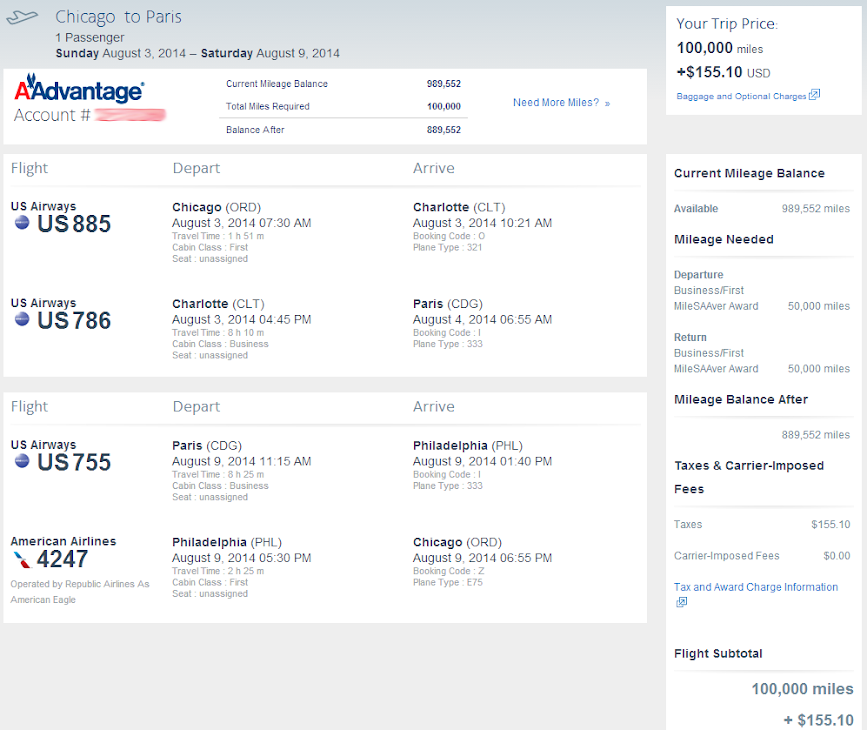Click the 1 Passenger text
The height and width of the screenshot is (730, 867).
[90, 38]
